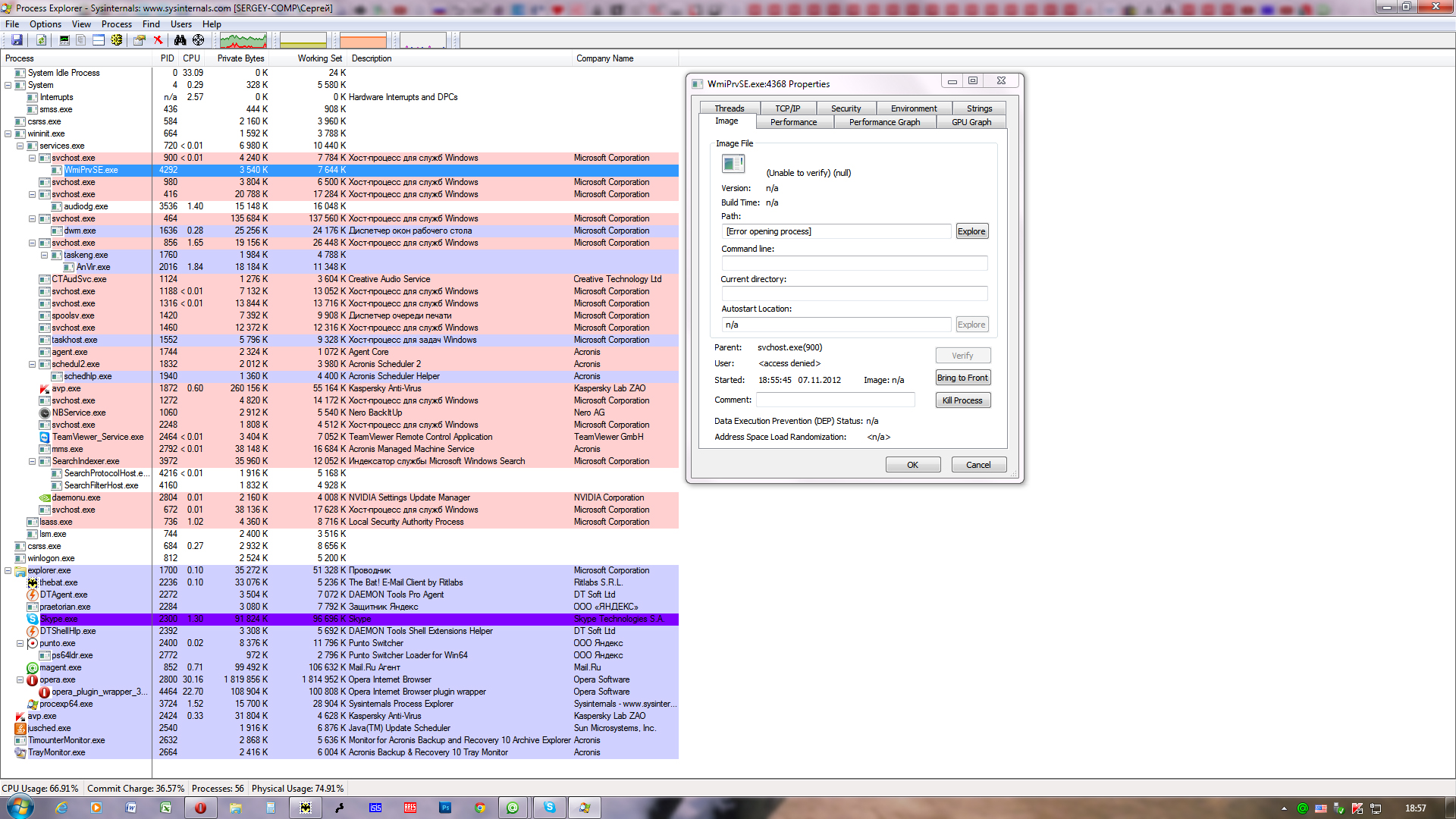The width and height of the screenshot is (1456, 819).
Task: Click the gear DLL/handles view icon
Action: click(x=117, y=40)
